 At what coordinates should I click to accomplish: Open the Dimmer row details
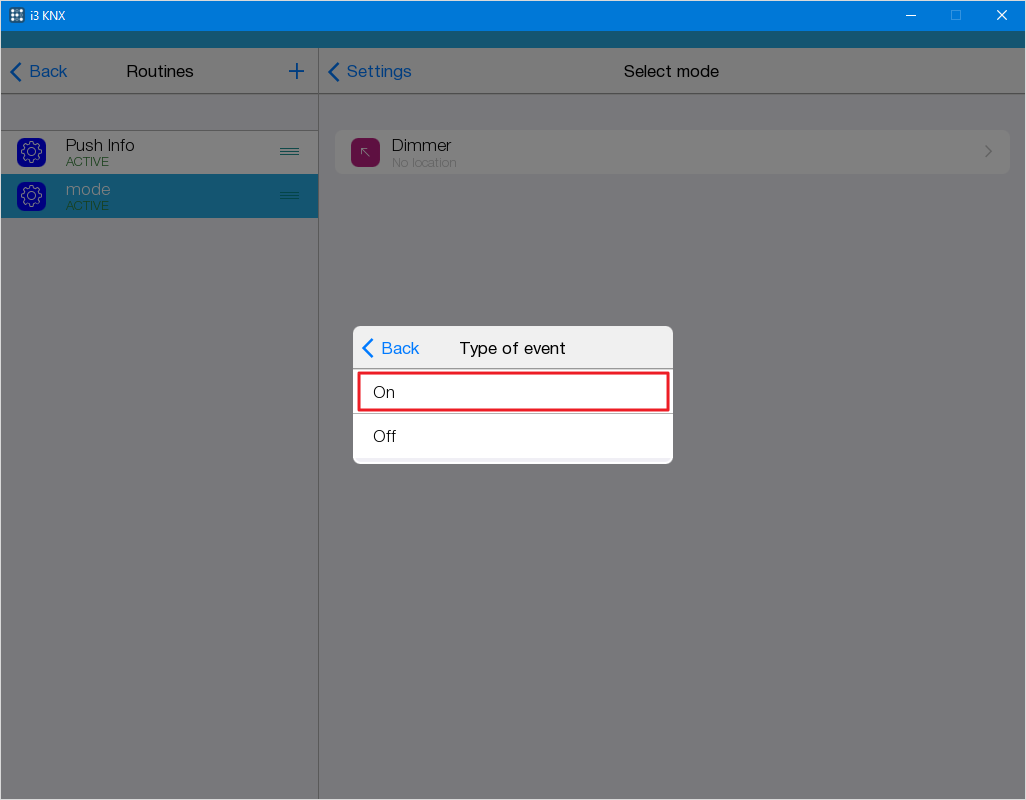(x=670, y=151)
